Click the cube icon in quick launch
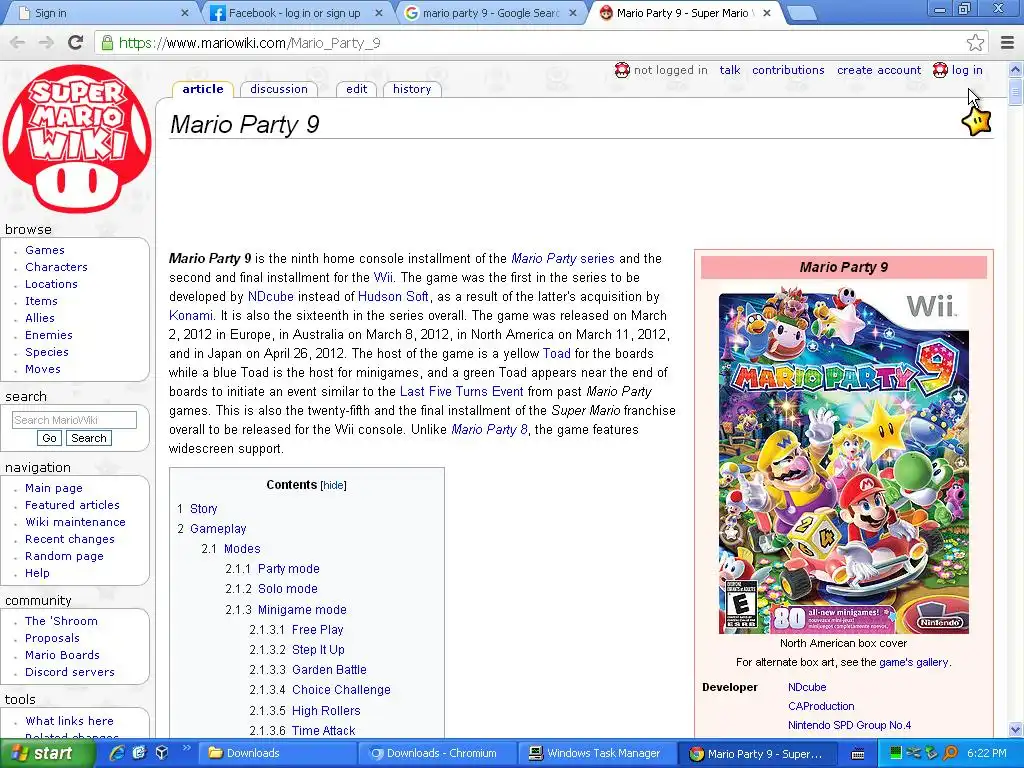 pyautogui.click(x=161, y=753)
